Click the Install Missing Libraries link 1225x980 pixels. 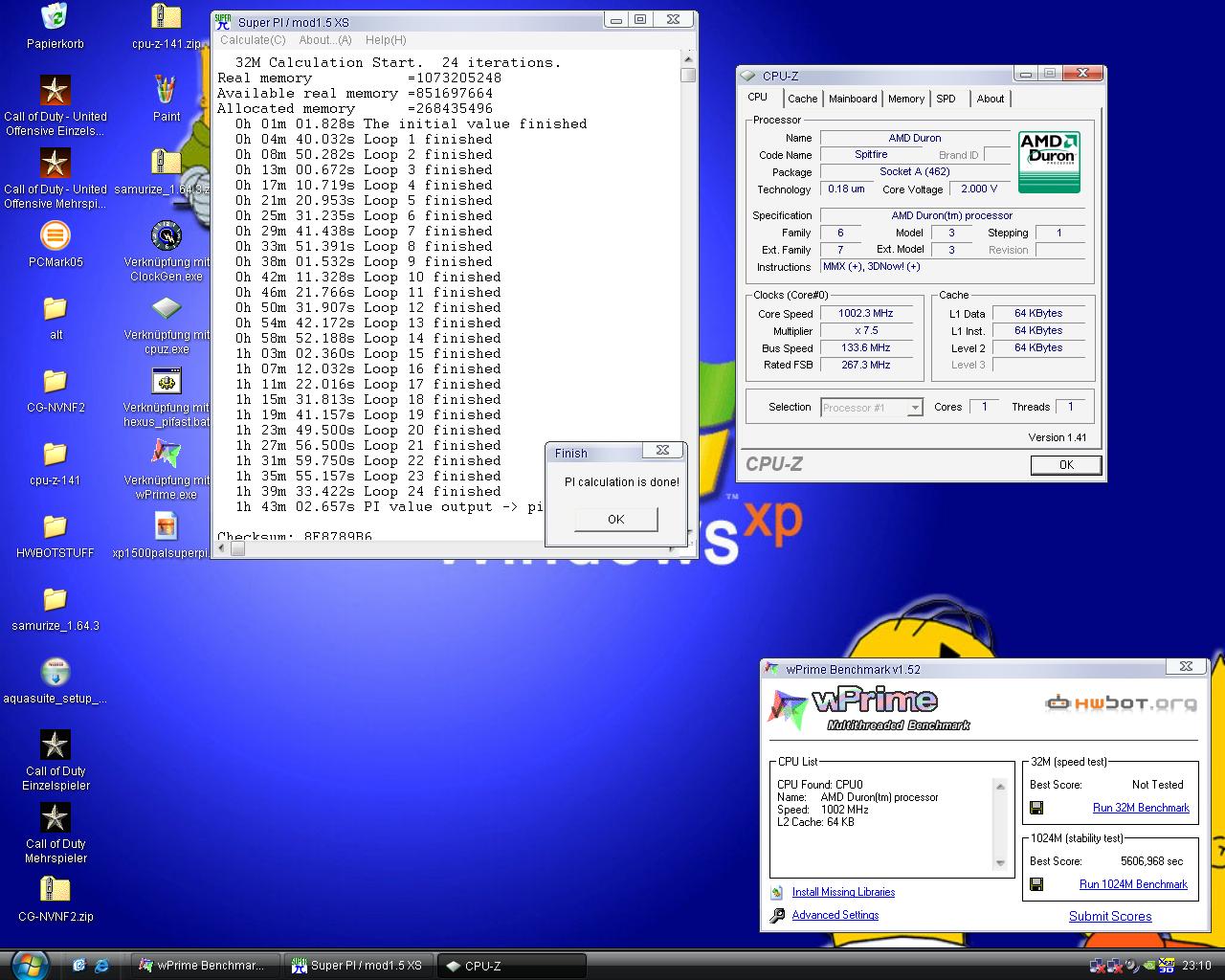[843, 892]
